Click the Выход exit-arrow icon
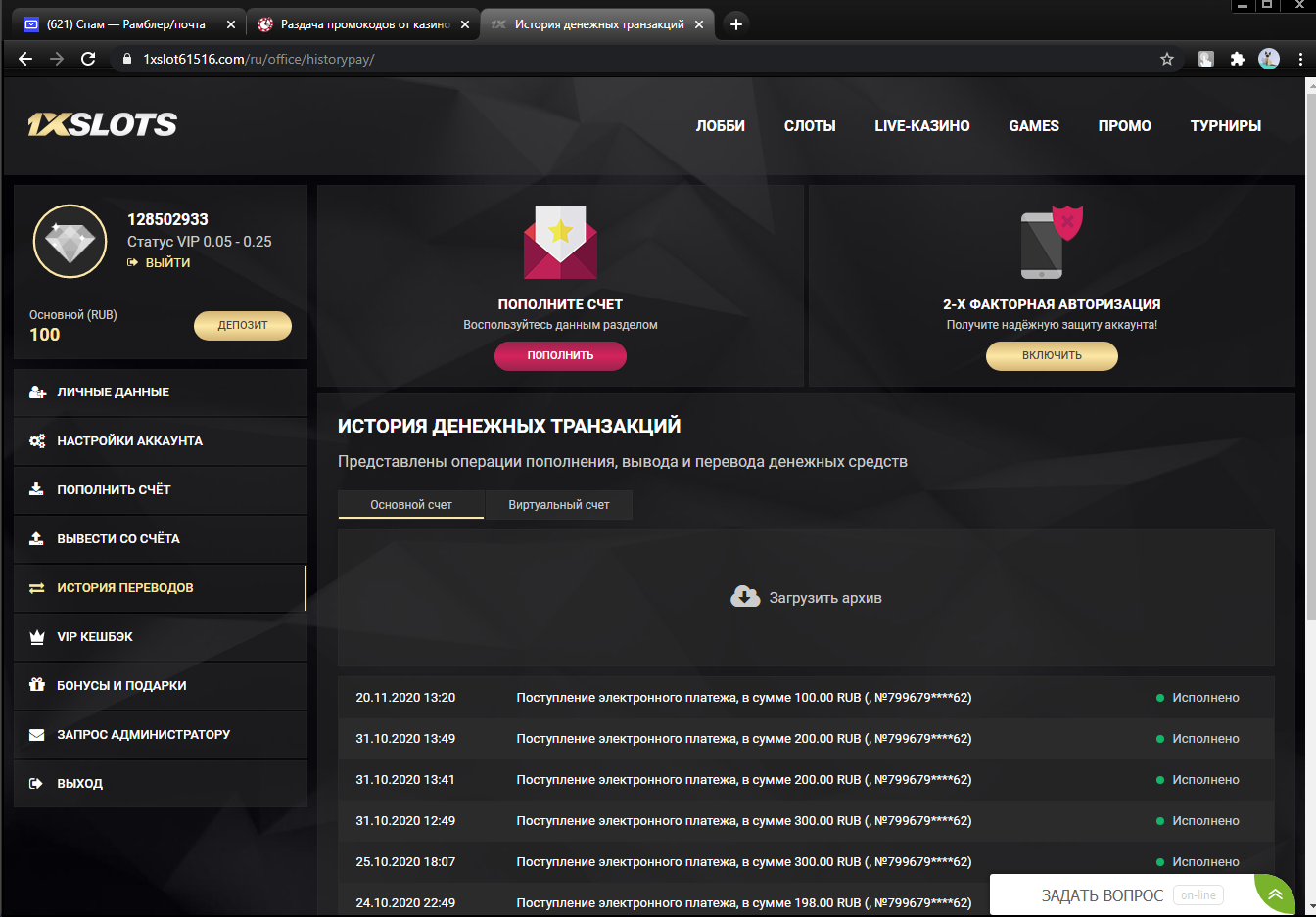The image size is (1316, 917). coord(37,784)
